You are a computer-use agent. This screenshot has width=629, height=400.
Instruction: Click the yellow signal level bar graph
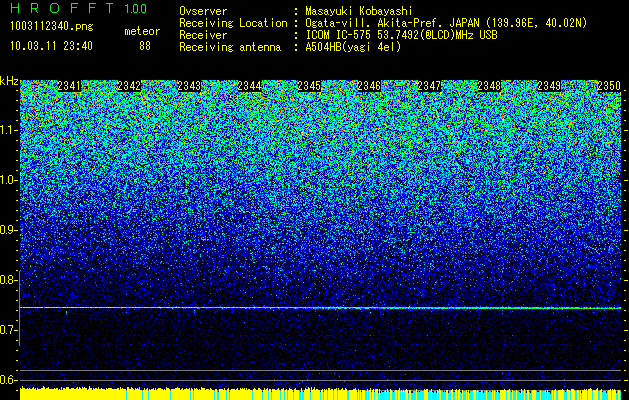pos(320,394)
